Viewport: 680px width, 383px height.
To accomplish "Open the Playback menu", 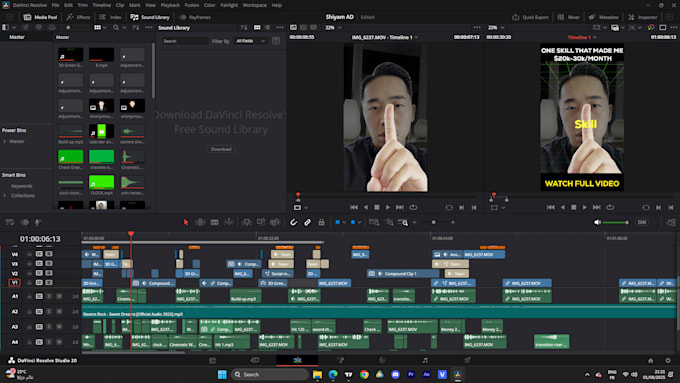I will point(170,5).
